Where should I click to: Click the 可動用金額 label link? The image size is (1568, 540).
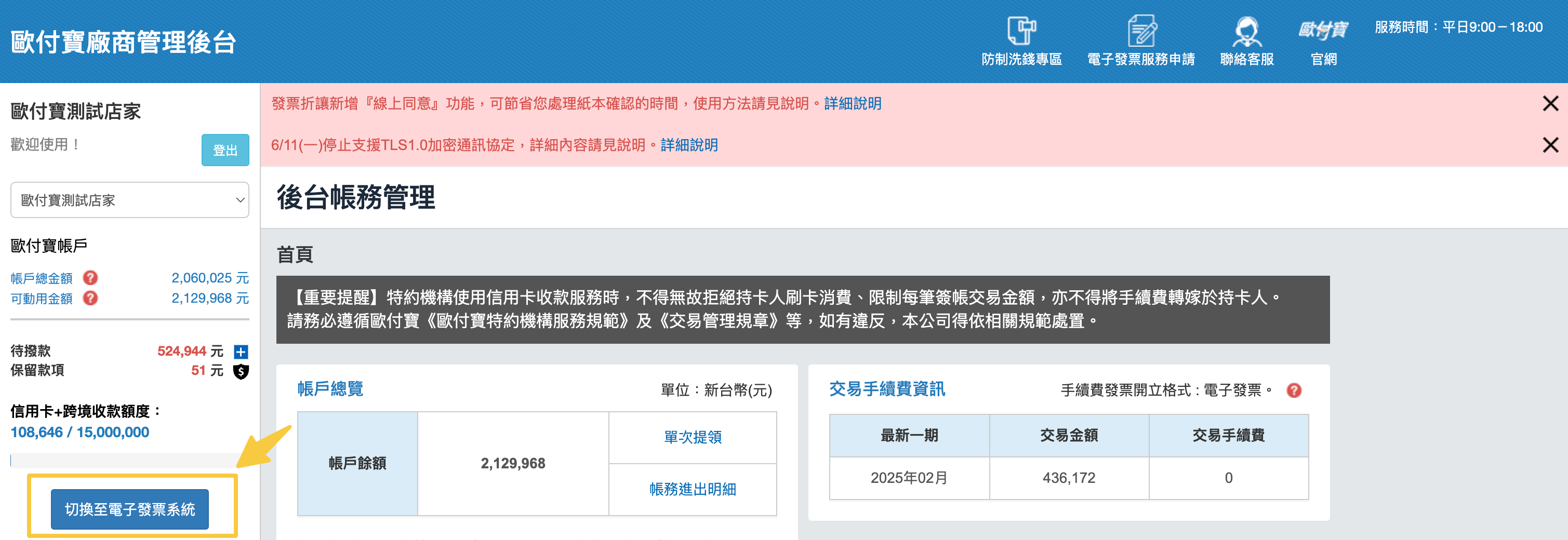pyautogui.click(x=42, y=299)
